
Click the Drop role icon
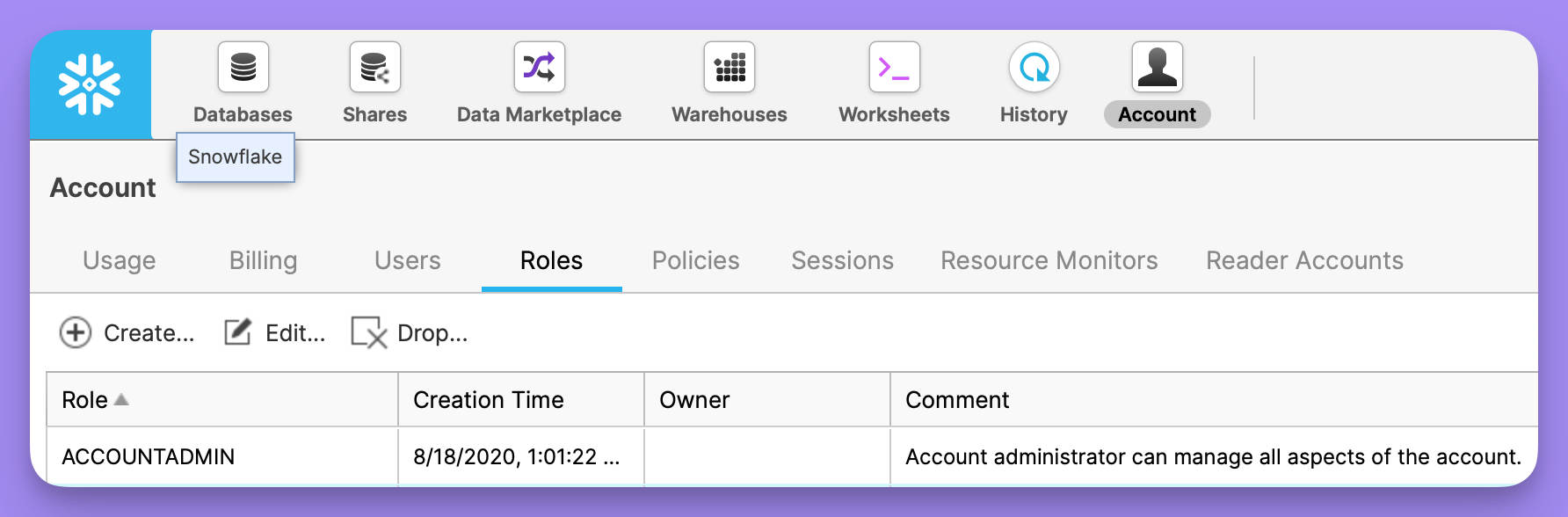click(x=368, y=332)
